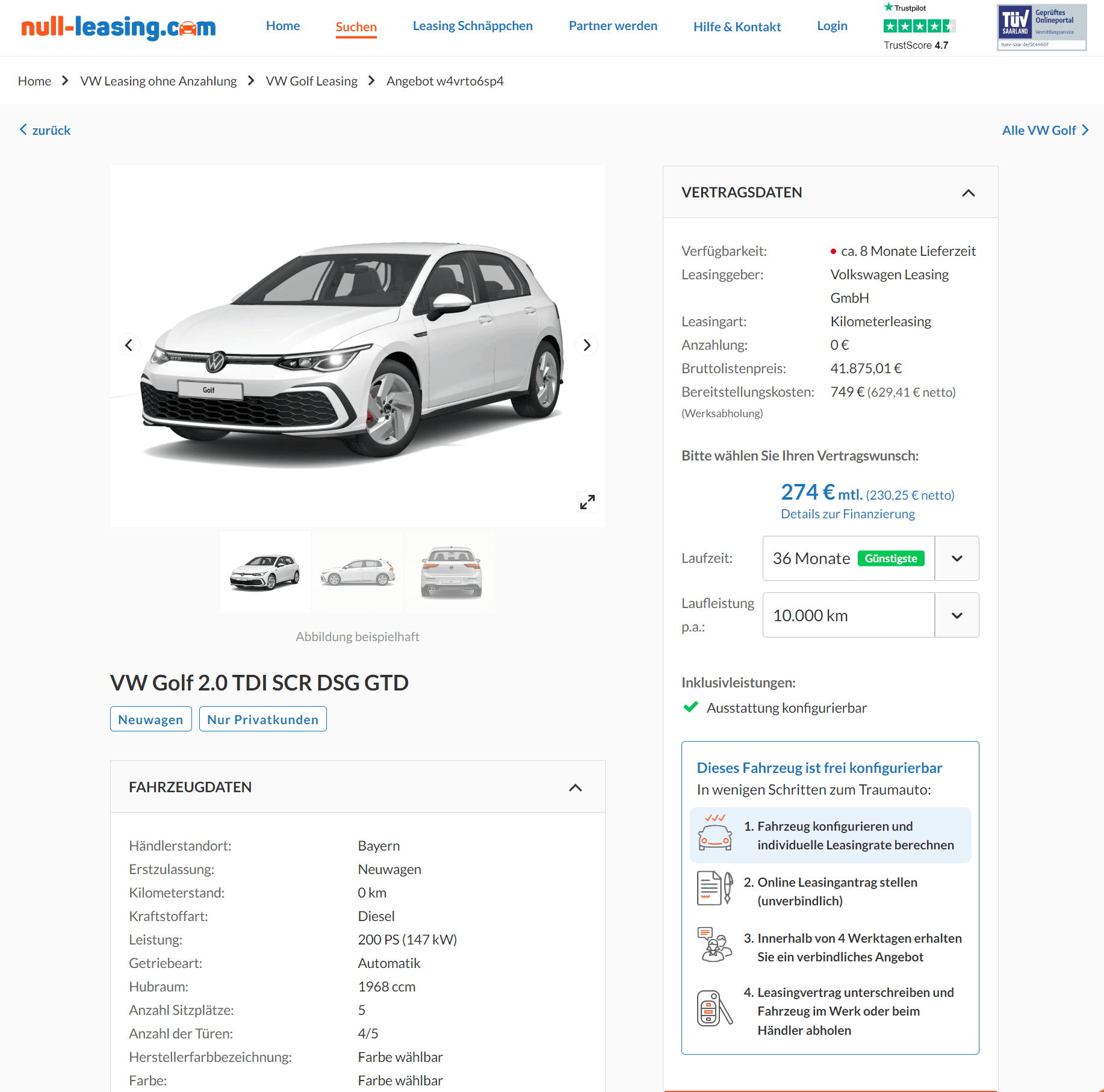Collapse the VERTRAGSDATEN panel
Viewport: 1104px width, 1092px height.
969,193
